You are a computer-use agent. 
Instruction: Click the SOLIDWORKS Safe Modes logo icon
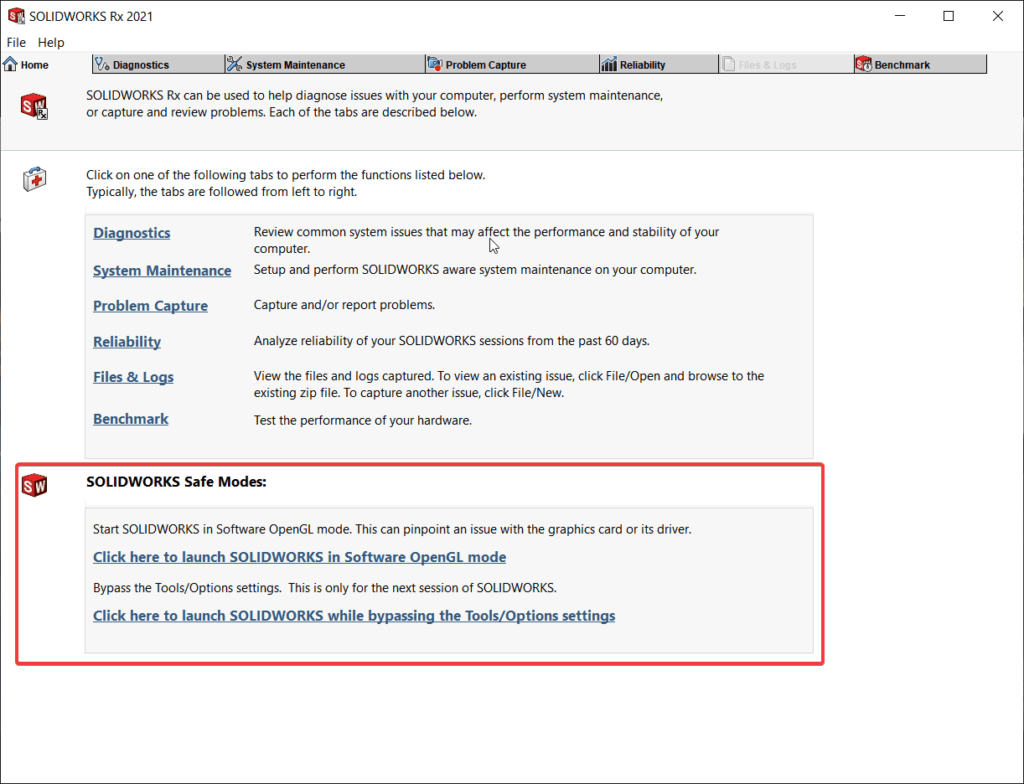[34, 485]
